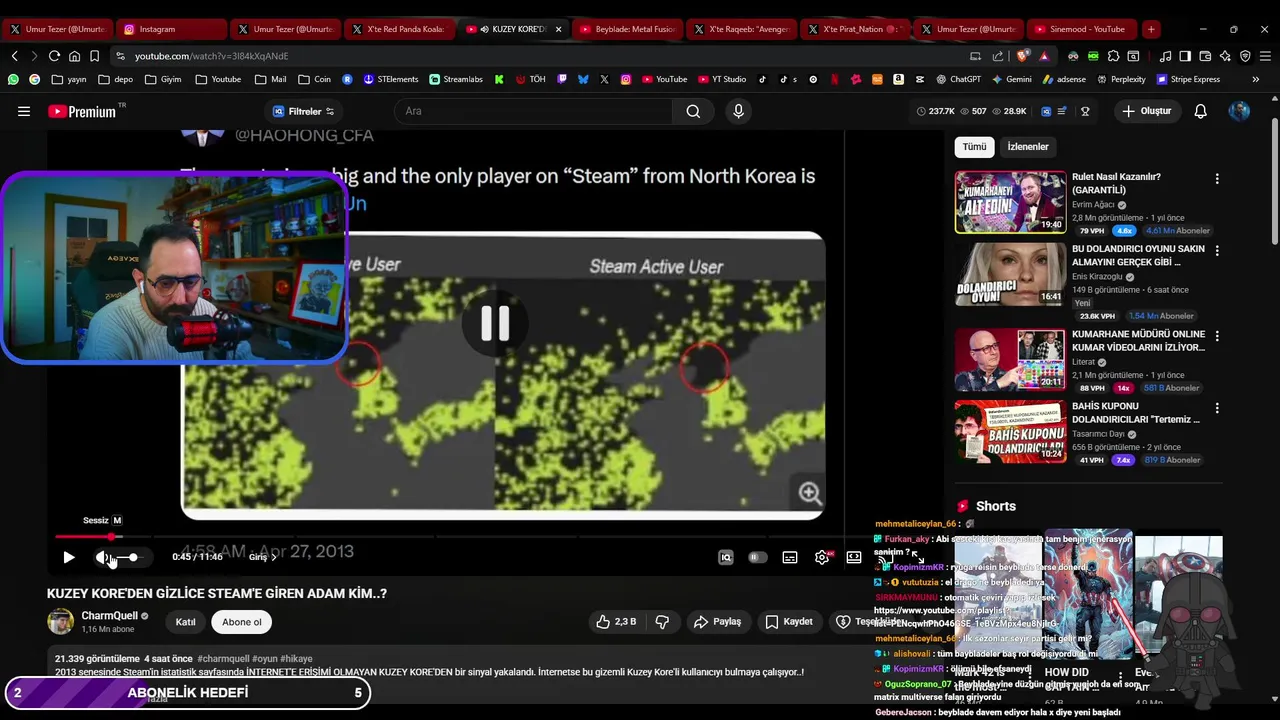Open 'Rulet Nasıl Kazanılır?' video thumbnail
This screenshot has width=1280, height=720.
point(1010,202)
